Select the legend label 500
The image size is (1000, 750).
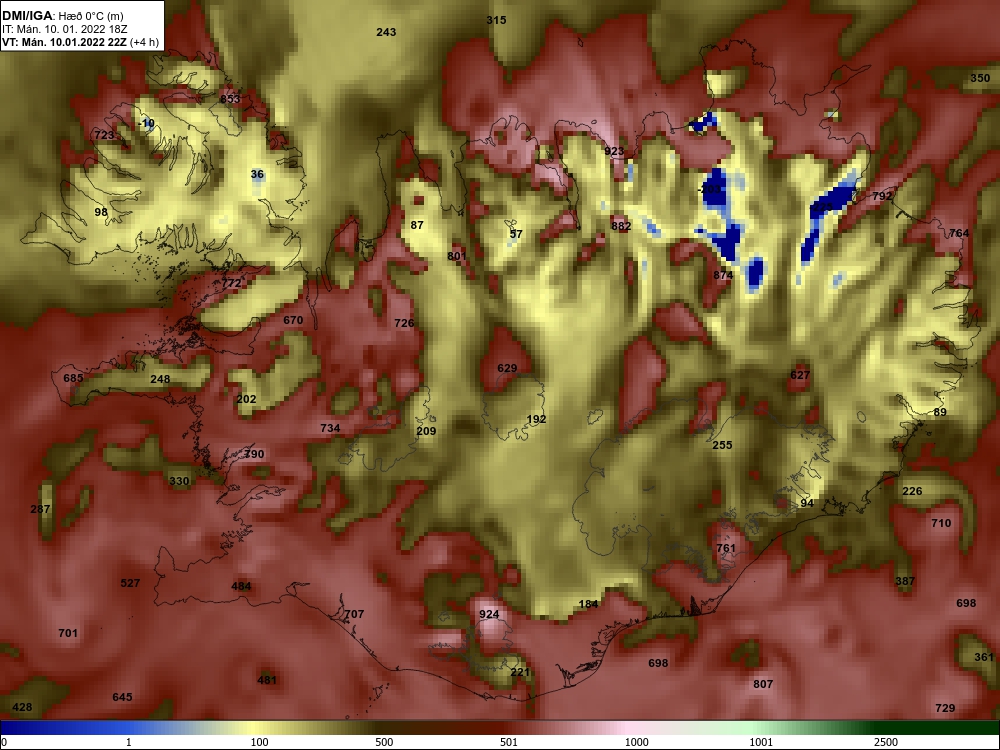click(384, 742)
